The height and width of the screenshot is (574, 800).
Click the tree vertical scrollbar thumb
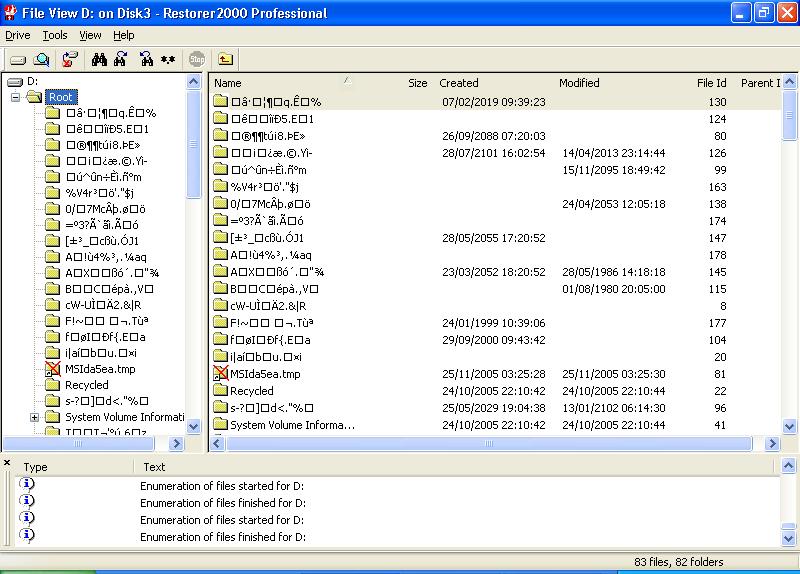point(193,144)
